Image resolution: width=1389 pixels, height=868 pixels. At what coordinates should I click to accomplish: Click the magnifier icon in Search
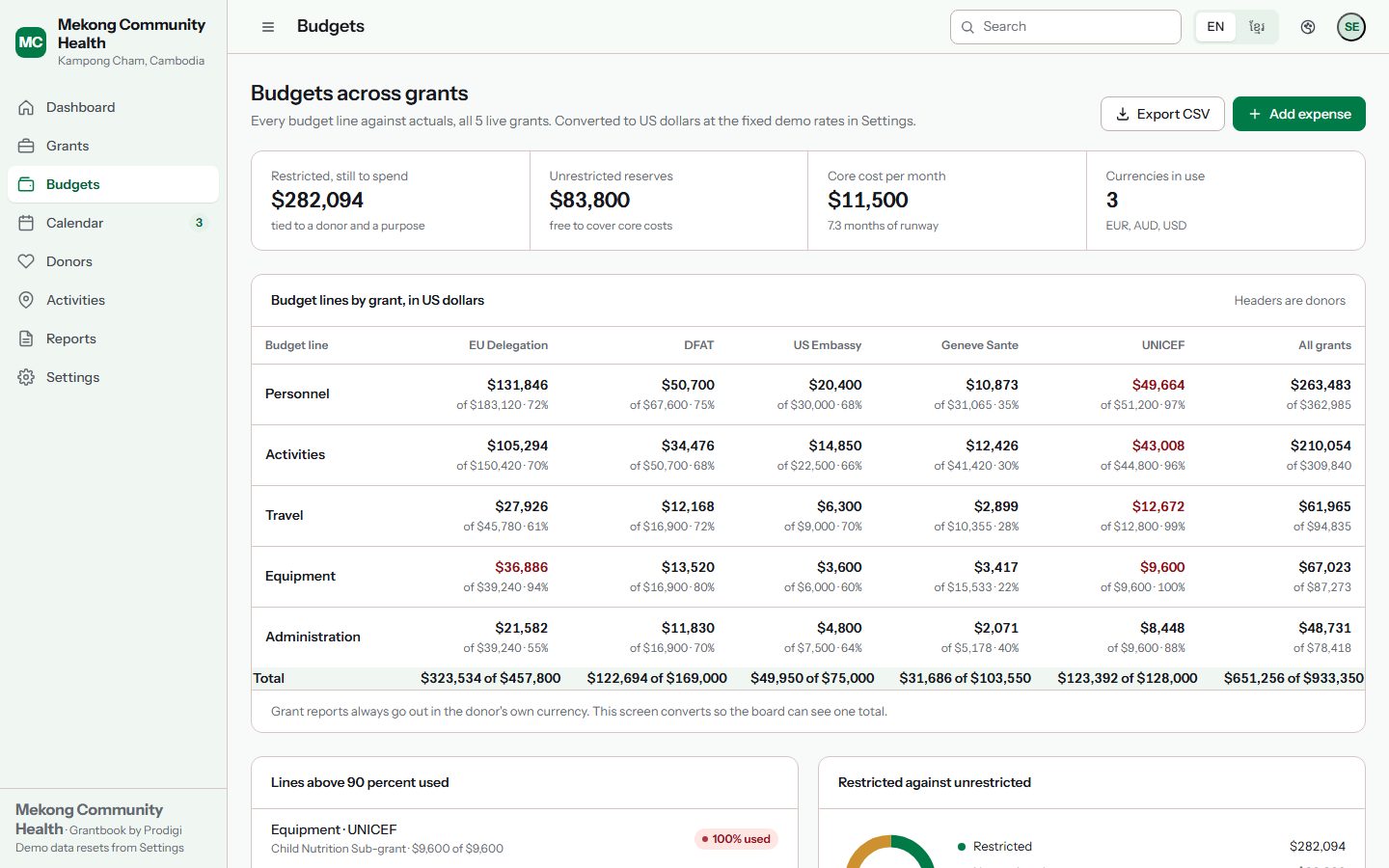point(967,27)
